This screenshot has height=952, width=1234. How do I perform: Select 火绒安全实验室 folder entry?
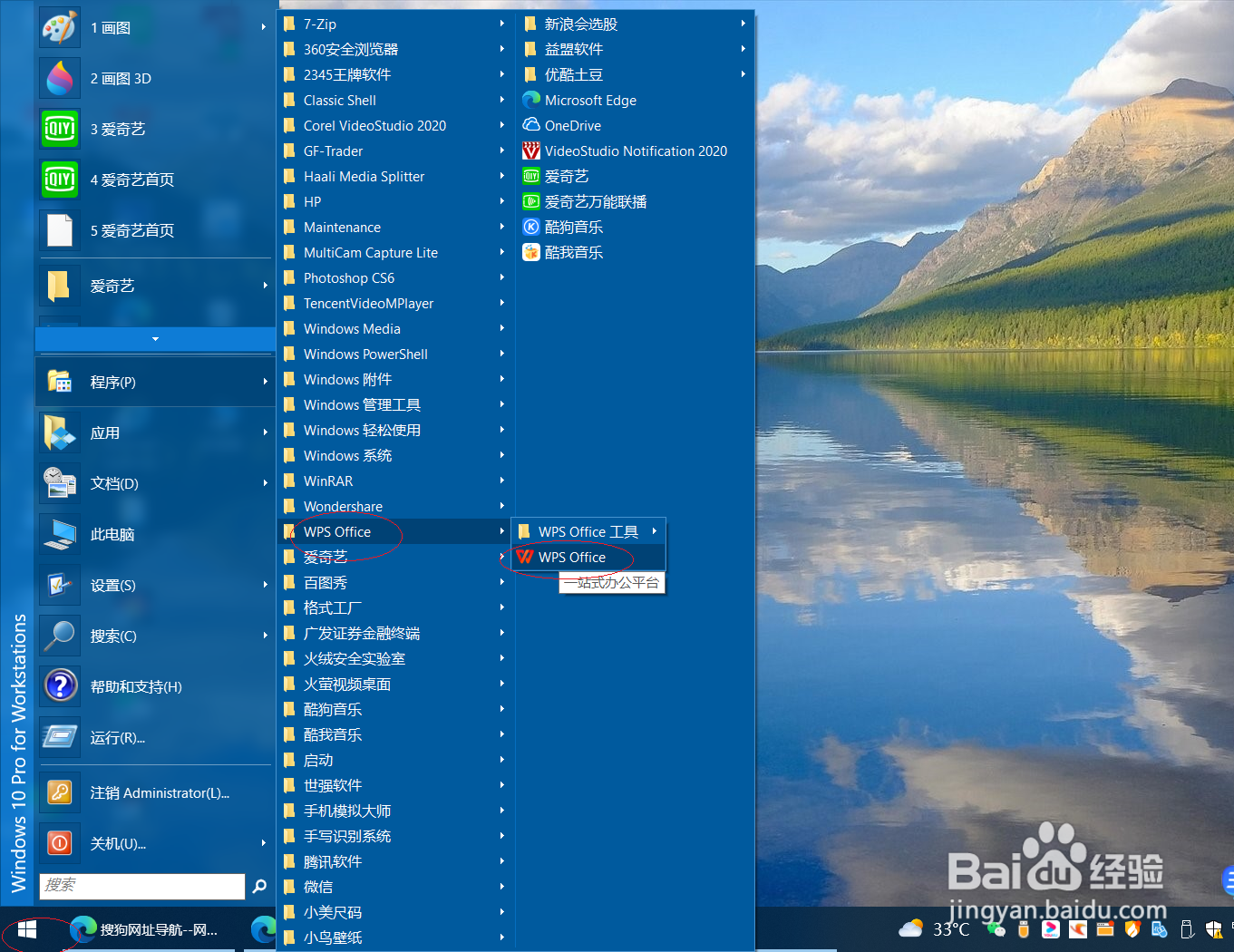pos(396,658)
